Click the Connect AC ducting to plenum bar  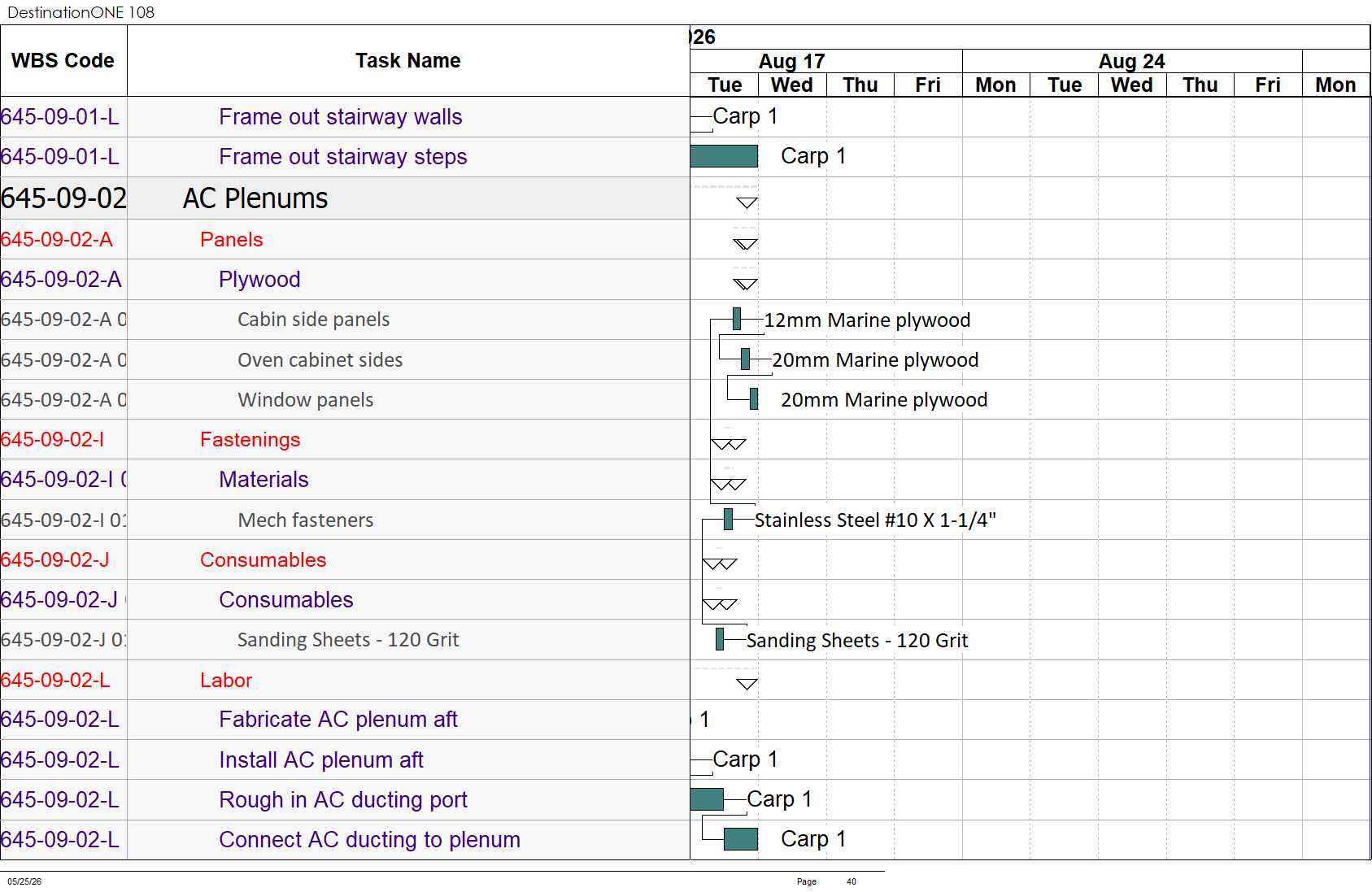pos(741,839)
